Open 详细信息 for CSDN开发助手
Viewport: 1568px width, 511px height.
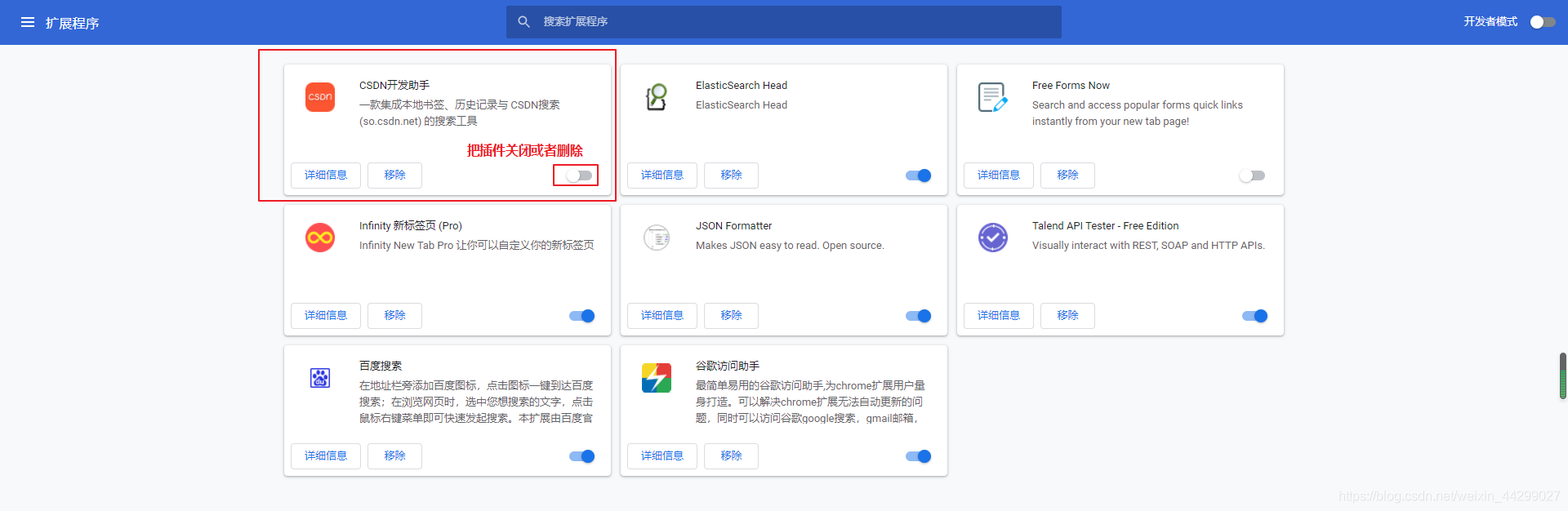[326, 176]
